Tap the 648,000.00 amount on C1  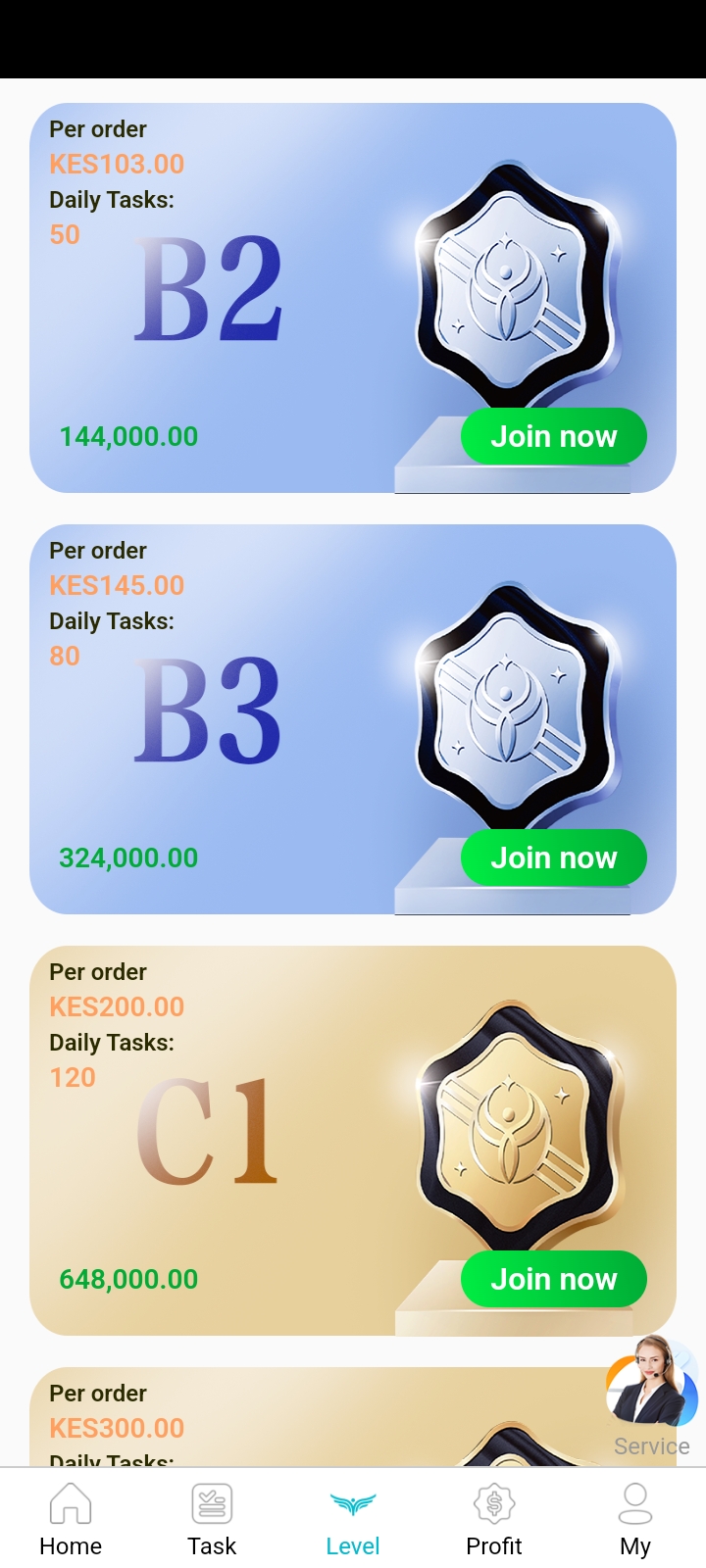click(128, 1279)
